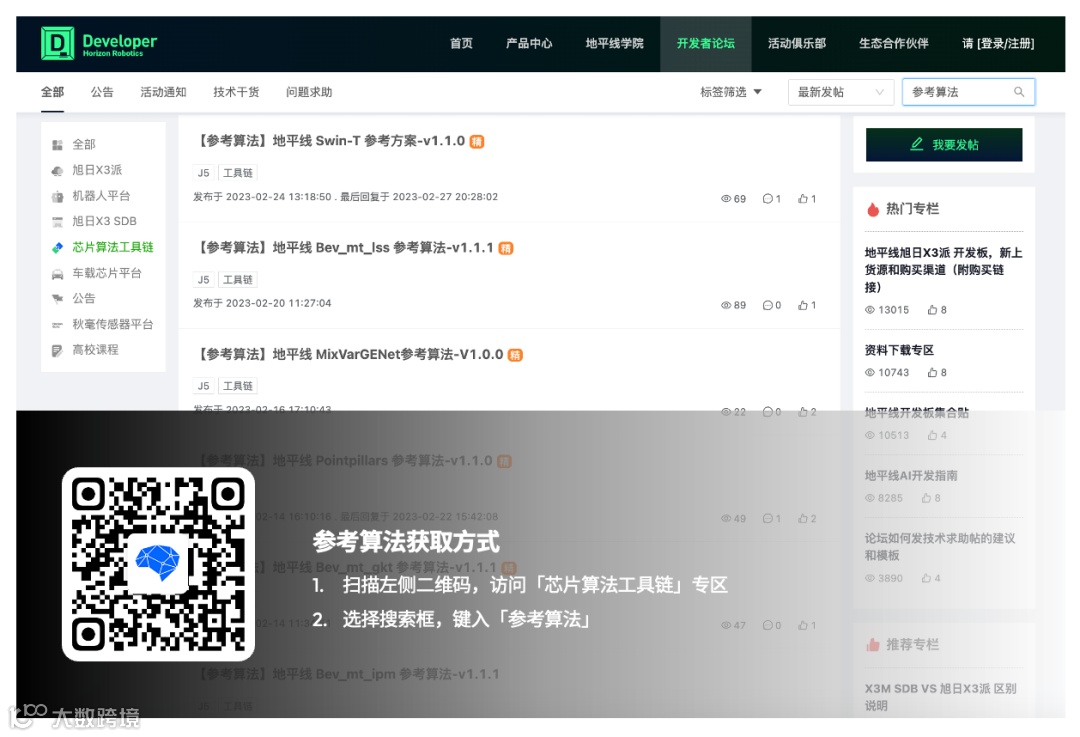Open the 最新发帖 sort dropdown
This screenshot has width=1080, height=737.
click(841, 92)
